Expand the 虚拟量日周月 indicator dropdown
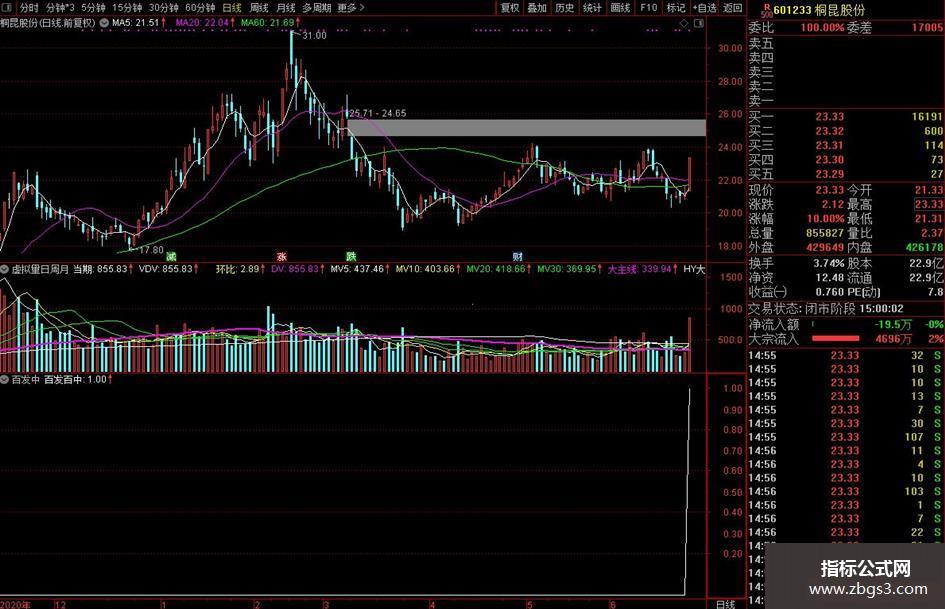Screen dimensions: 945x609 coord(5,269)
